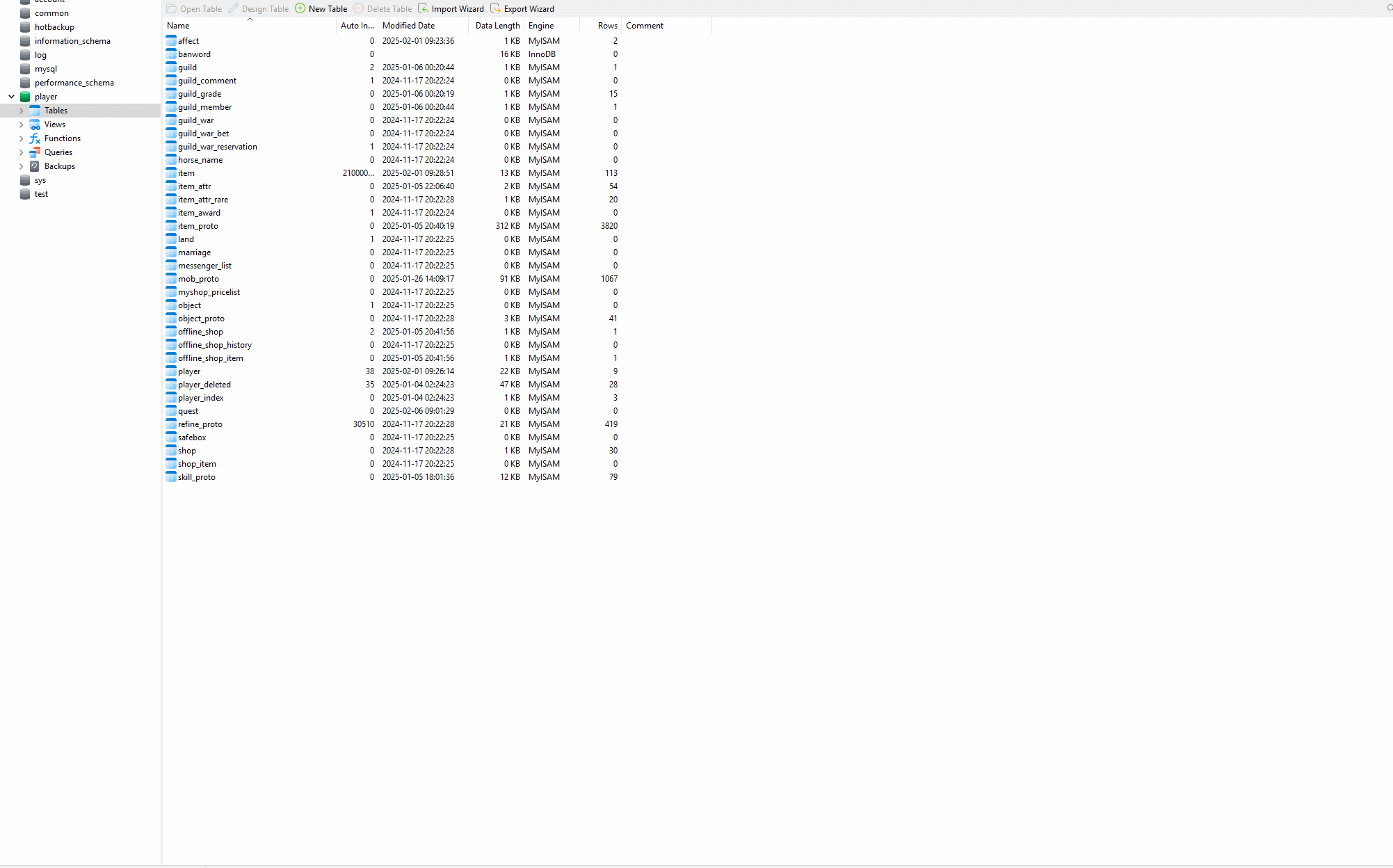Open the Import Wizard

click(424, 8)
